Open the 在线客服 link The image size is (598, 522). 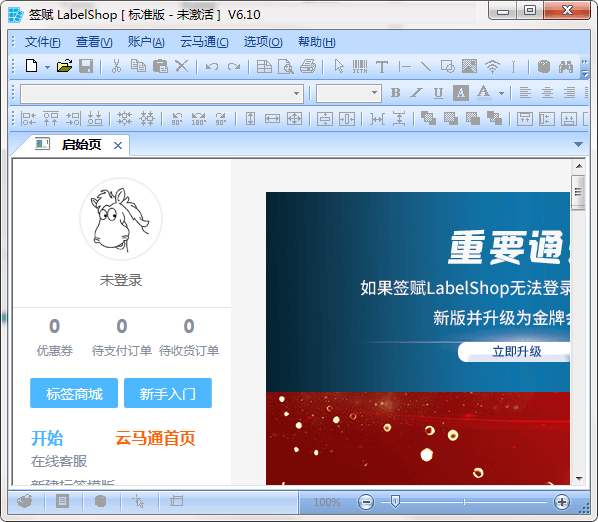click(59, 461)
